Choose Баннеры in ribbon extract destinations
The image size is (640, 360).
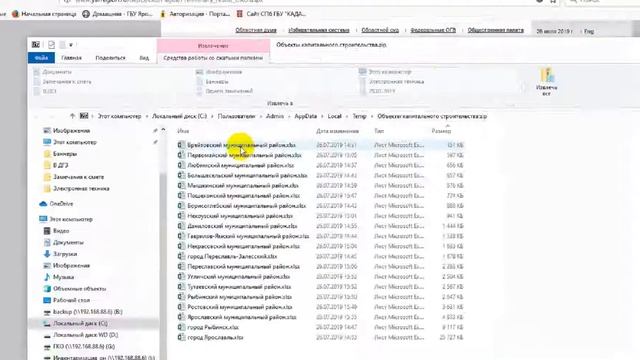click(x=212, y=82)
